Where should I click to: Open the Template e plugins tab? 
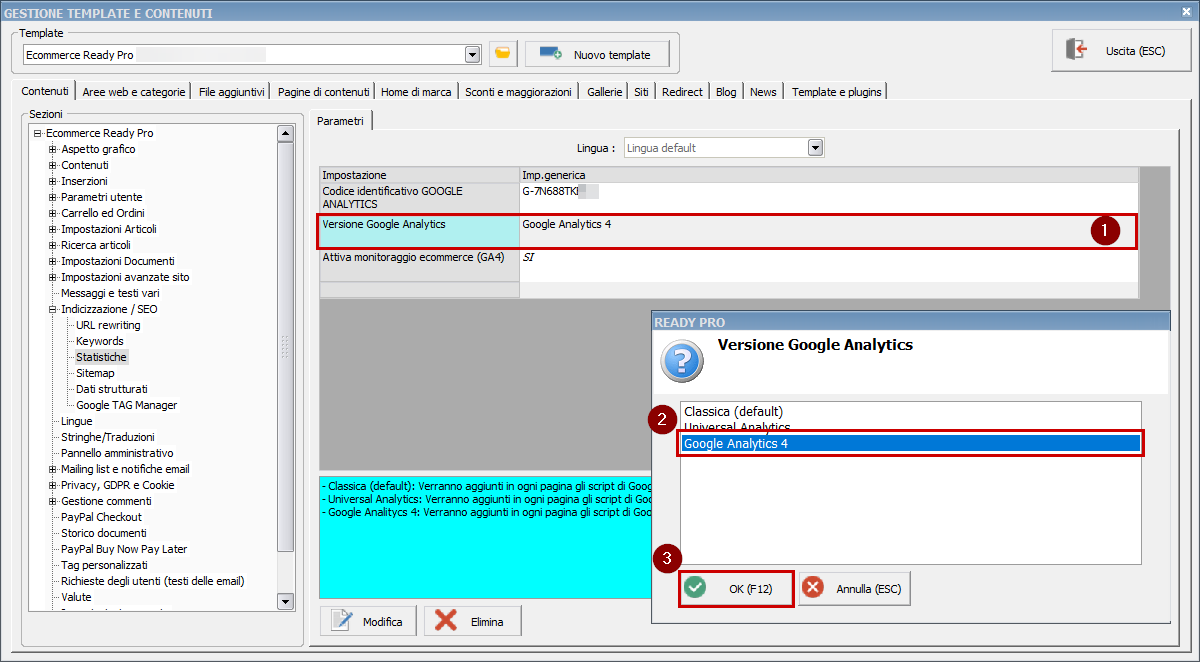click(836, 92)
